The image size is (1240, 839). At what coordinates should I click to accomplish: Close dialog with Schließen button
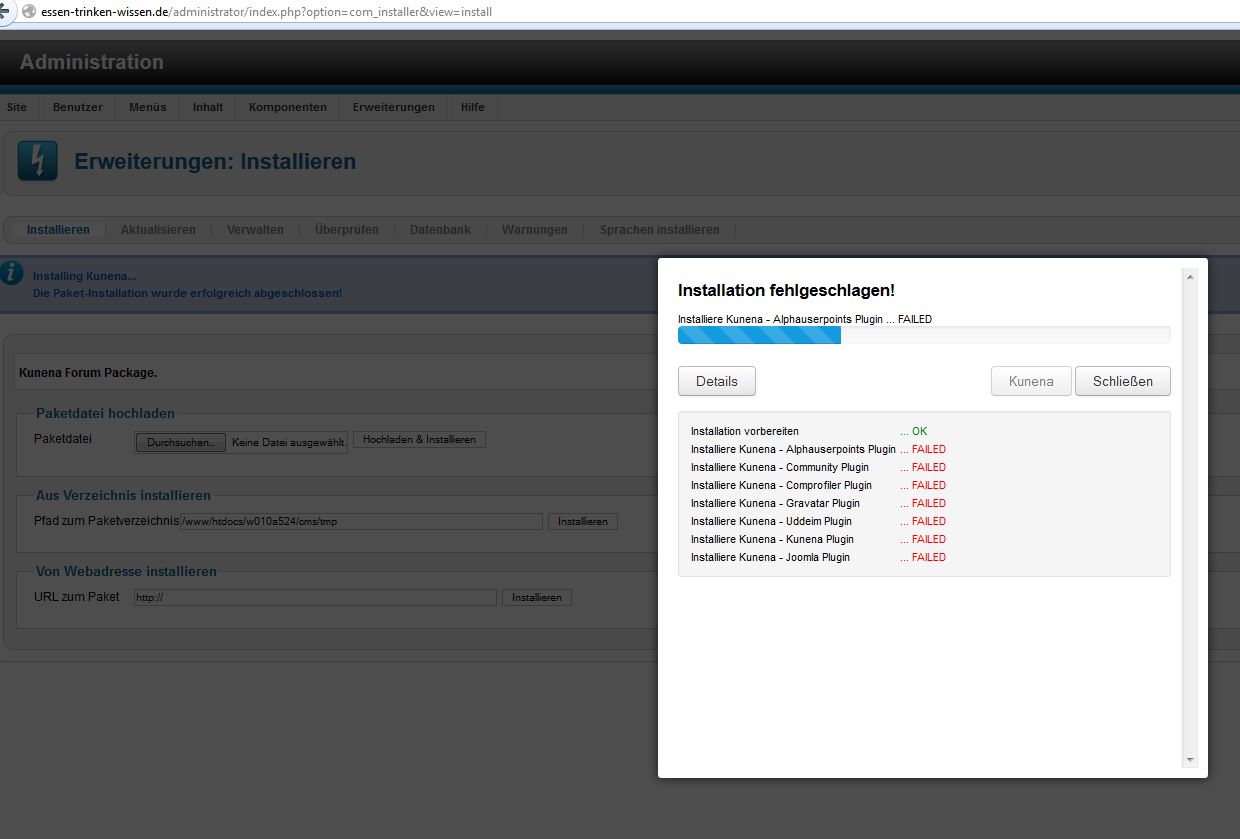pyautogui.click(x=1123, y=381)
